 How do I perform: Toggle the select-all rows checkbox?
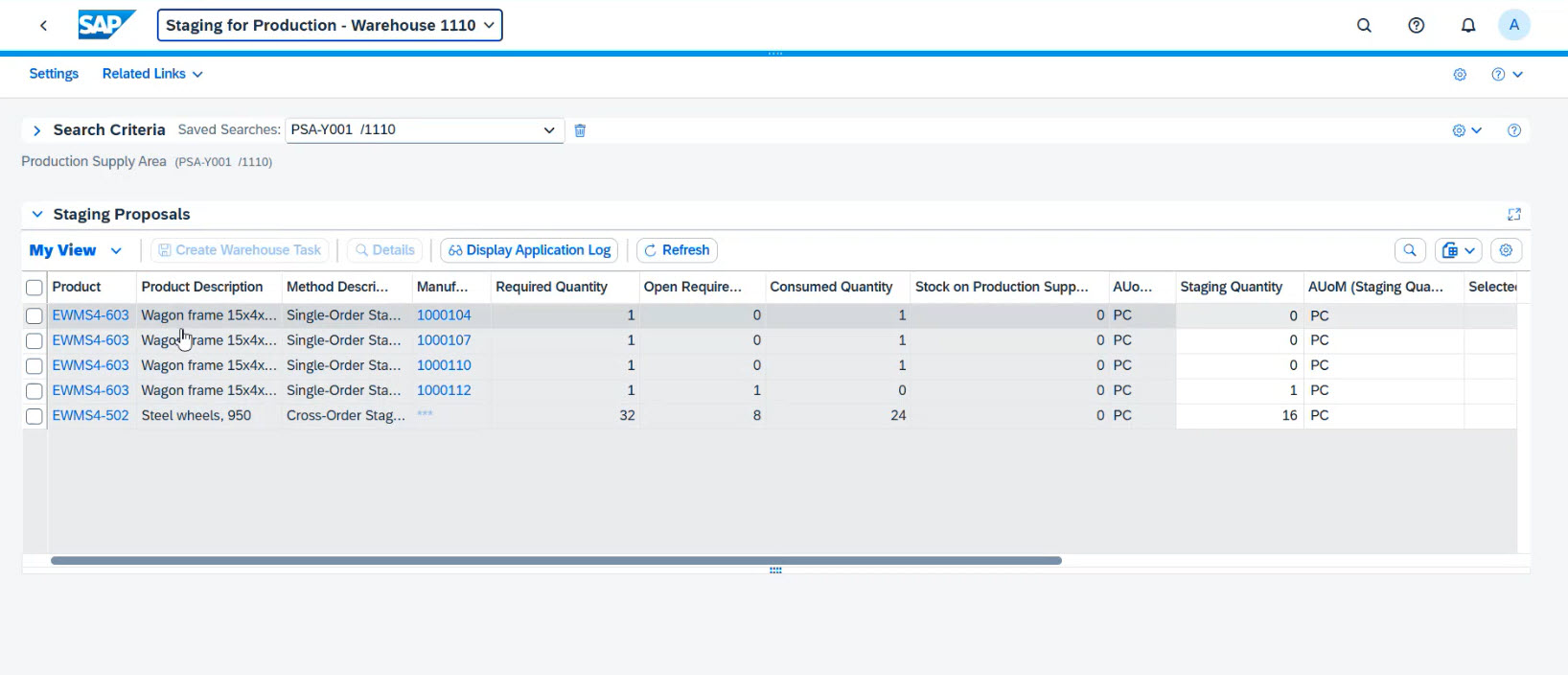35,288
